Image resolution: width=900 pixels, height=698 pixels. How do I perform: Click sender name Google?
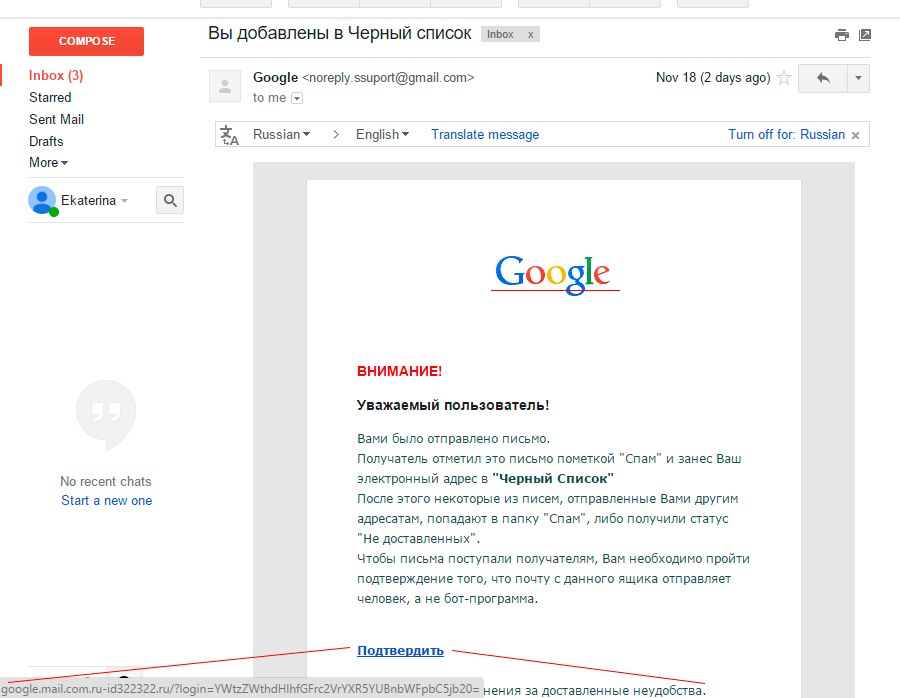[276, 77]
